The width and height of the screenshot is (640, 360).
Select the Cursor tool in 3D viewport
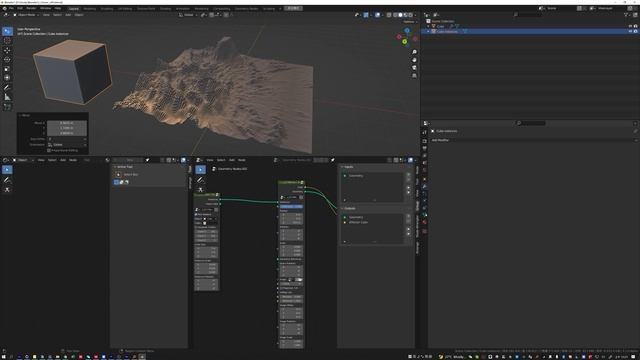[x=7, y=40]
